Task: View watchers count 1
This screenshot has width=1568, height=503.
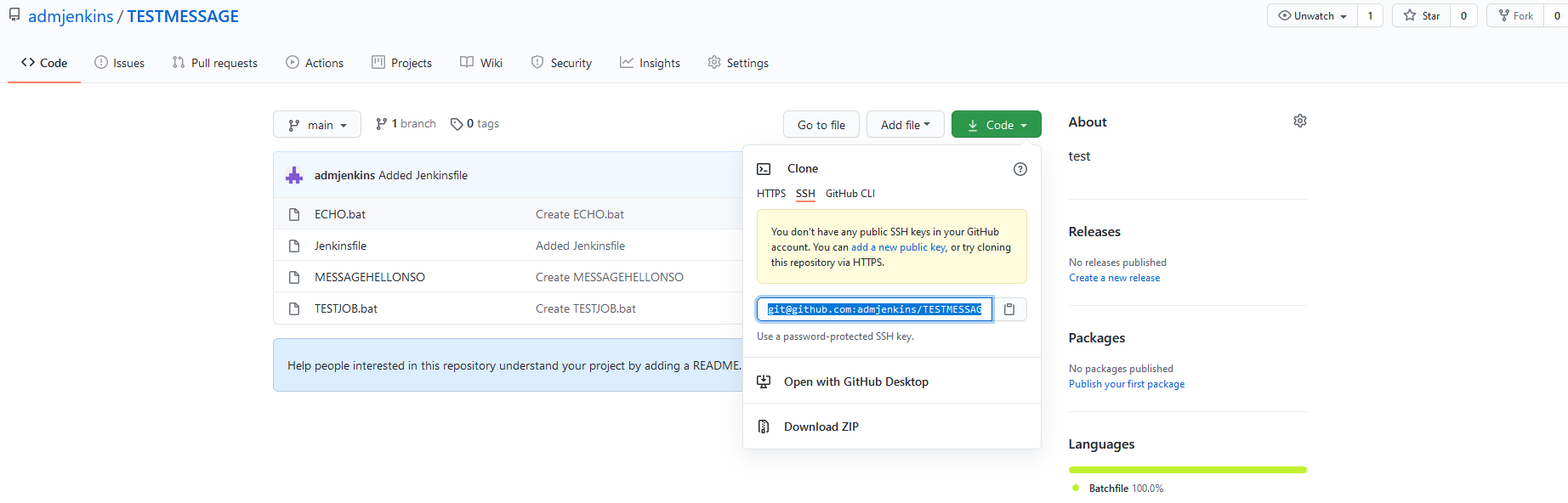Action: tap(1370, 15)
